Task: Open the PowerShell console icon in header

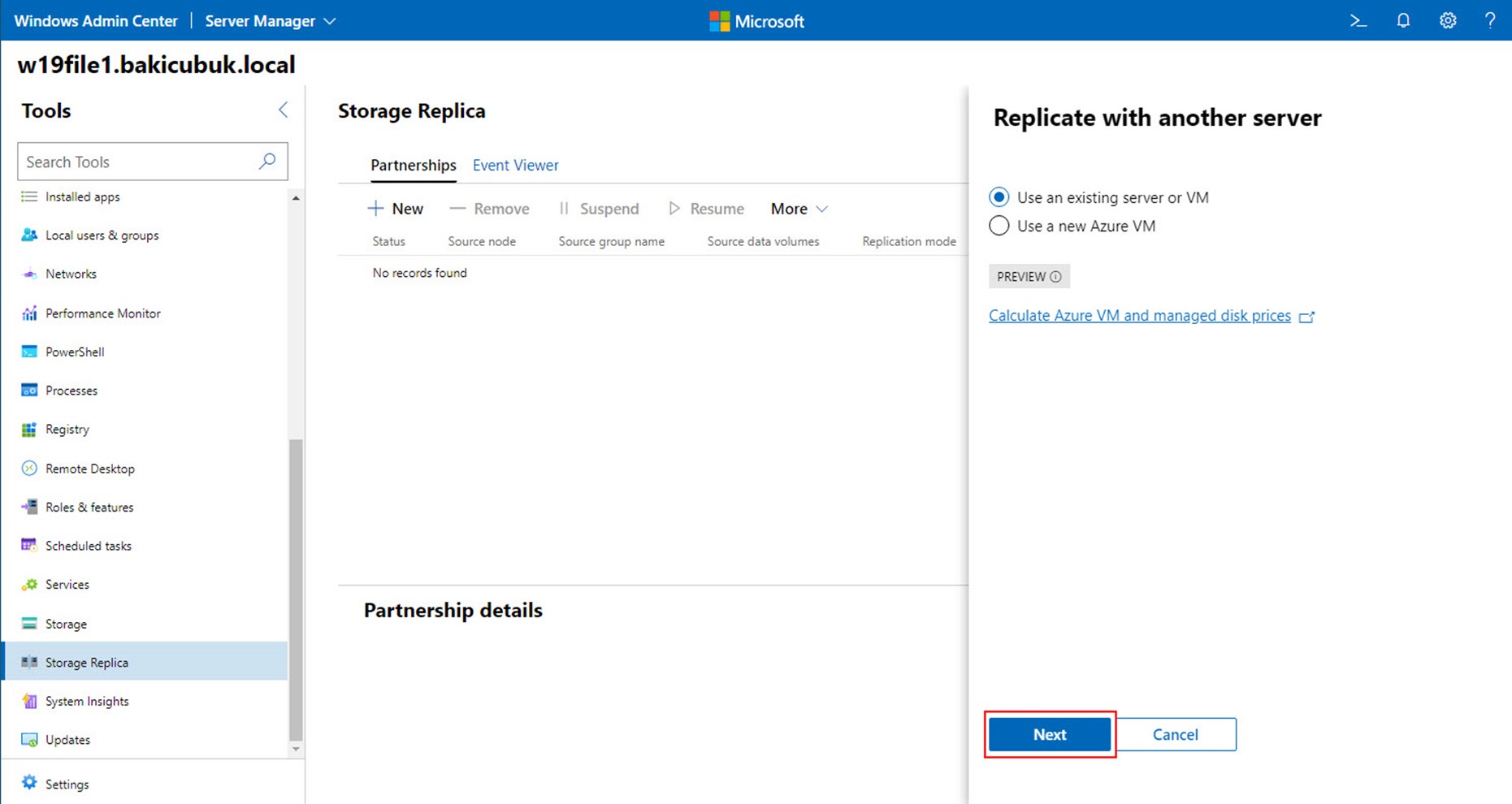Action: 1358,21
